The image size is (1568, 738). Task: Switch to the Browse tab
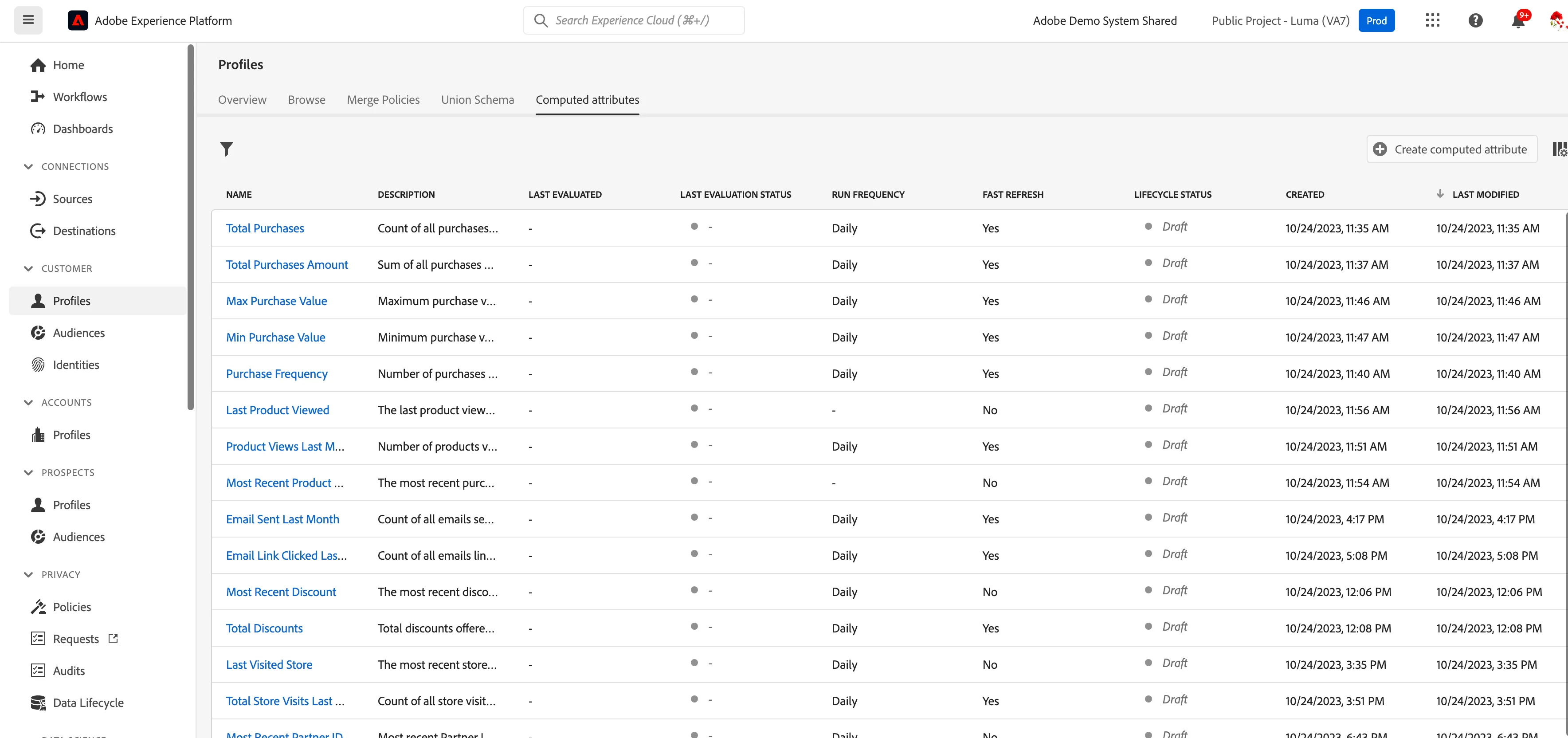point(307,100)
